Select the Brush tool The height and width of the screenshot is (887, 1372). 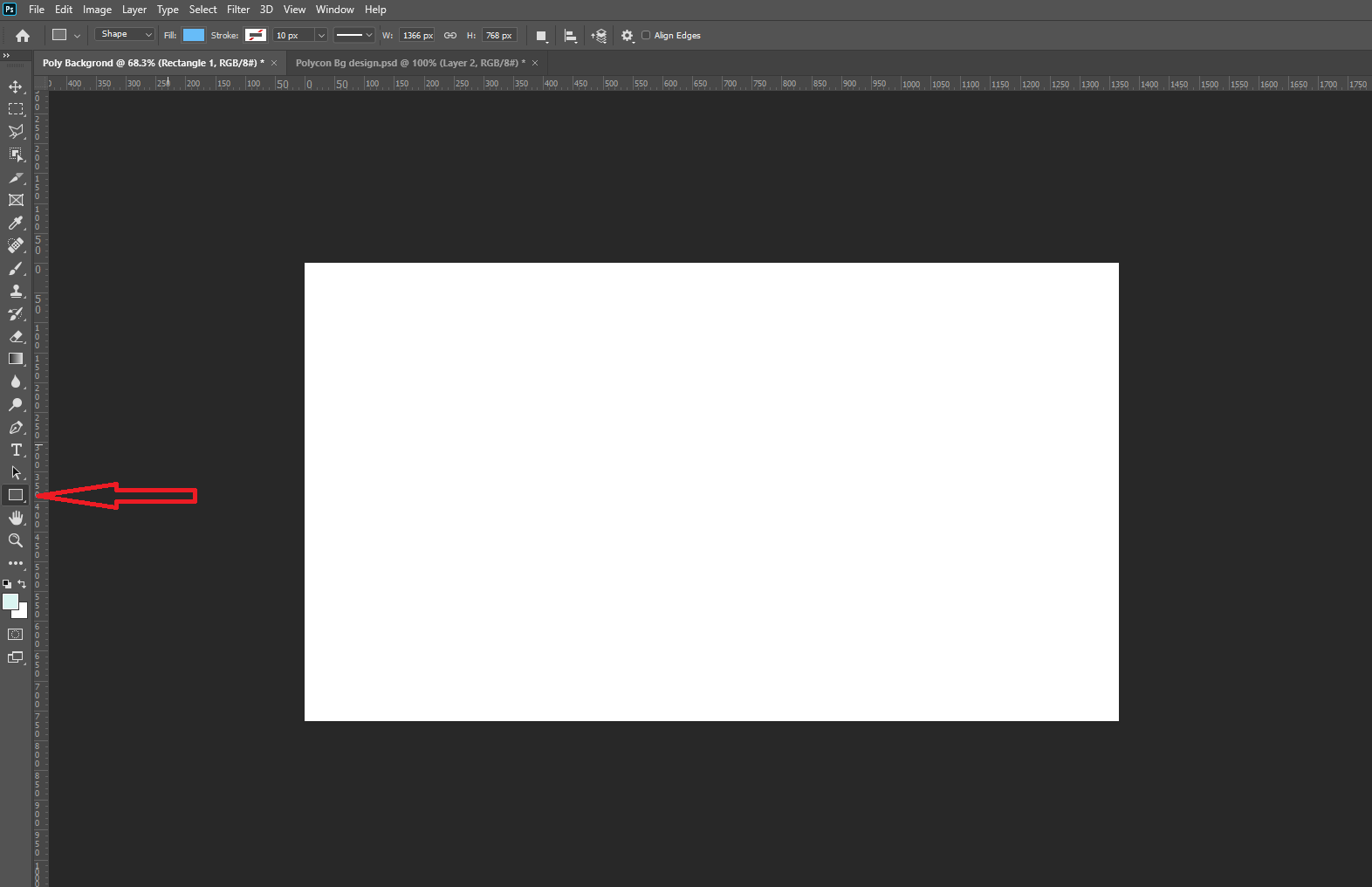click(x=16, y=268)
